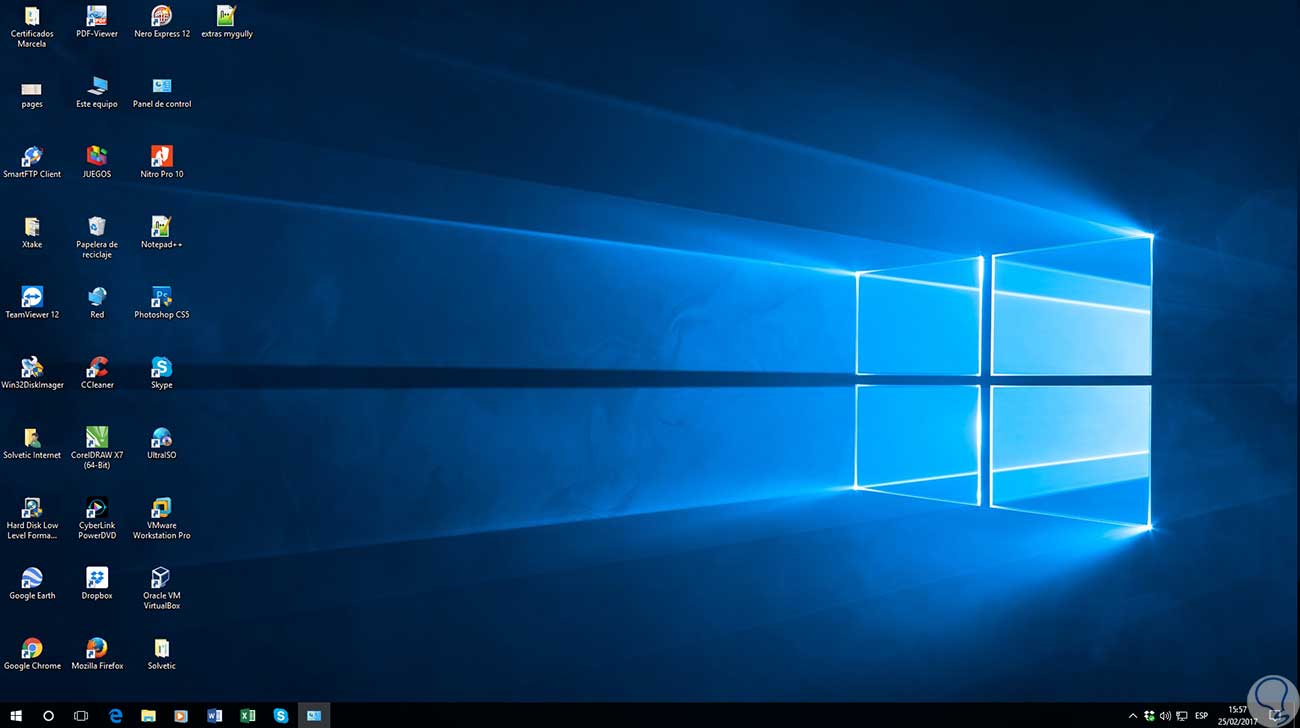The width and height of the screenshot is (1300, 728).
Task: Open Excel from the taskbar
Action: click(x=247, y=716)
